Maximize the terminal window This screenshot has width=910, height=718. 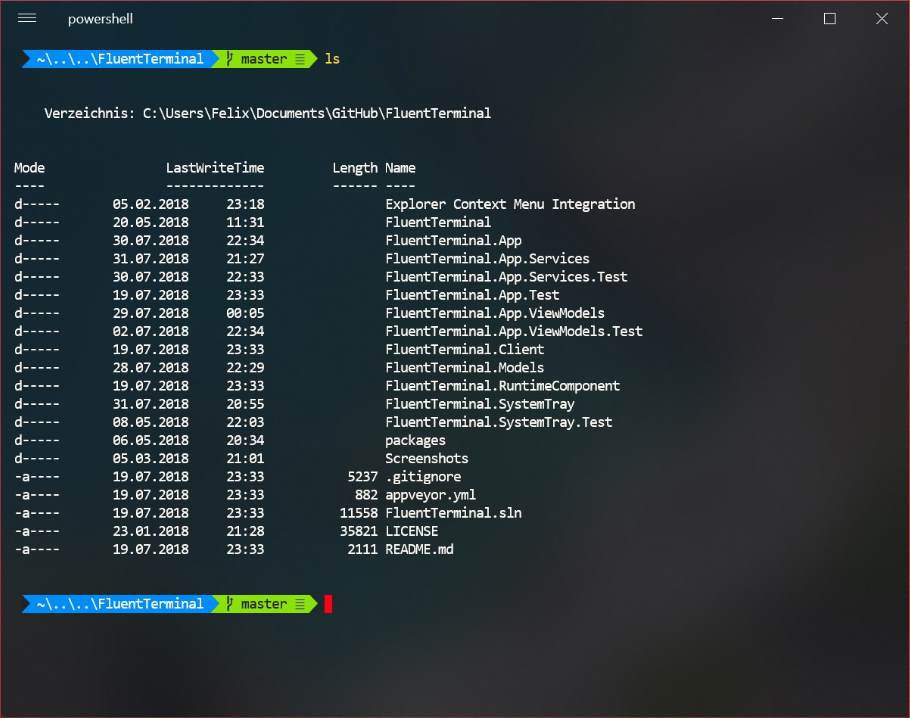[830, 19]
